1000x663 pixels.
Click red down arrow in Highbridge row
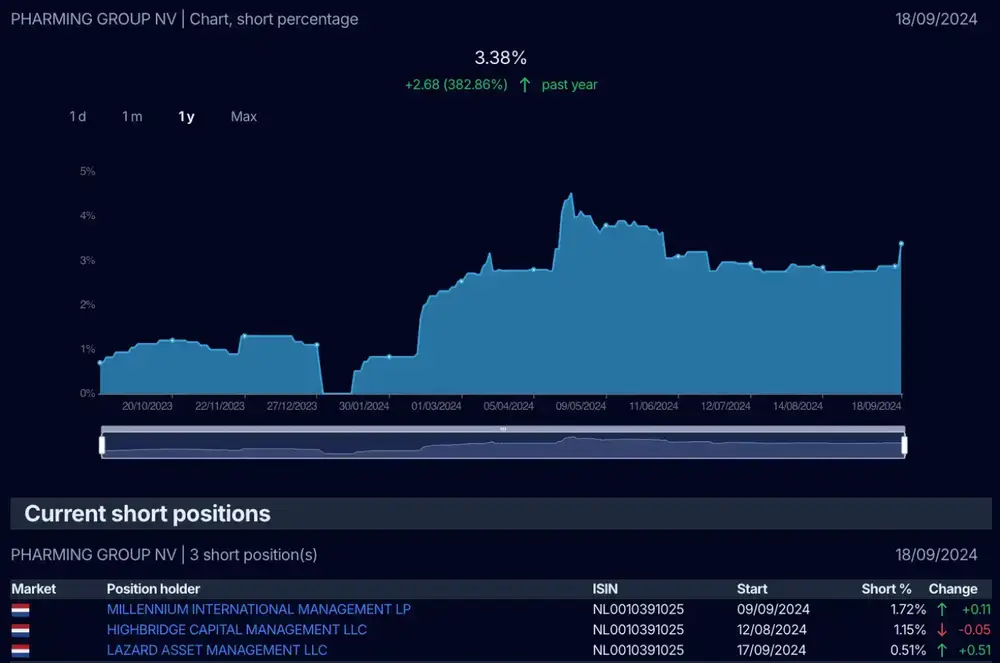tap(942, 630)
